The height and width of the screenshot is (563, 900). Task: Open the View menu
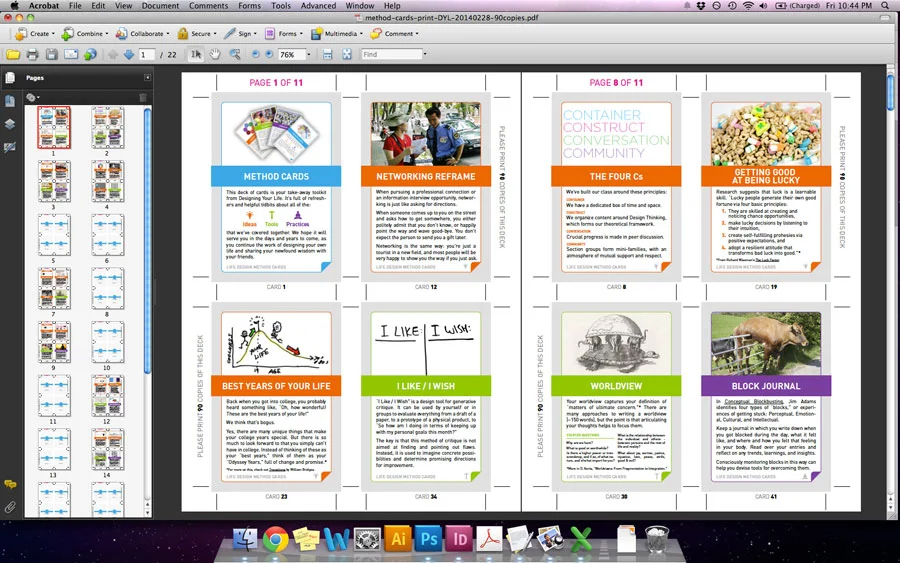[x=123, y=6]
